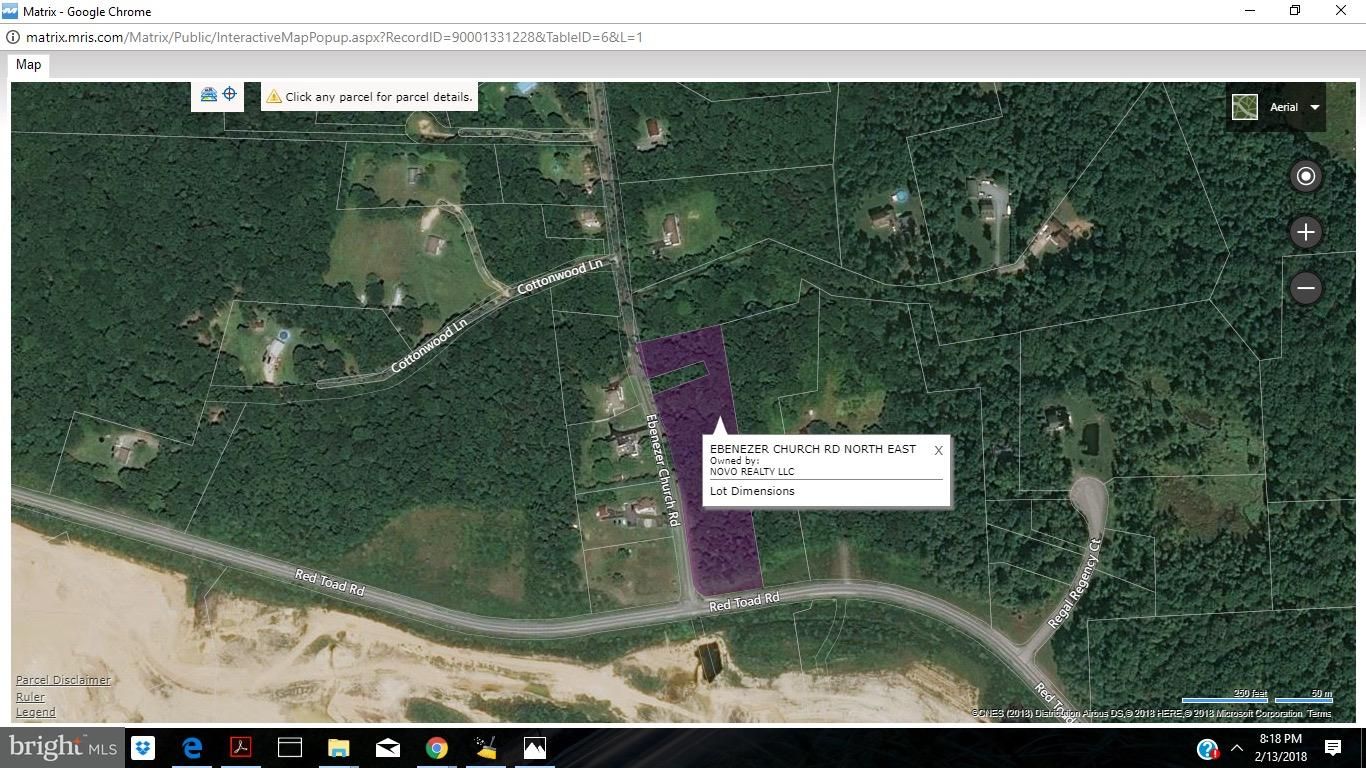
Task: Zoom in with the plus icon
Action: [x=1305, y=231]
